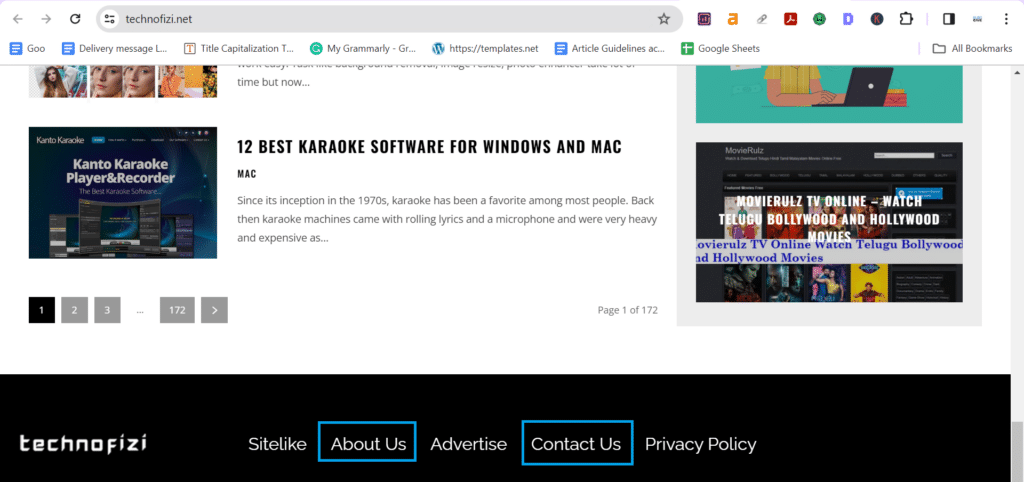Open the Advertise footer link
This screenshot has height=482, width=1024.
click(468, 444)
